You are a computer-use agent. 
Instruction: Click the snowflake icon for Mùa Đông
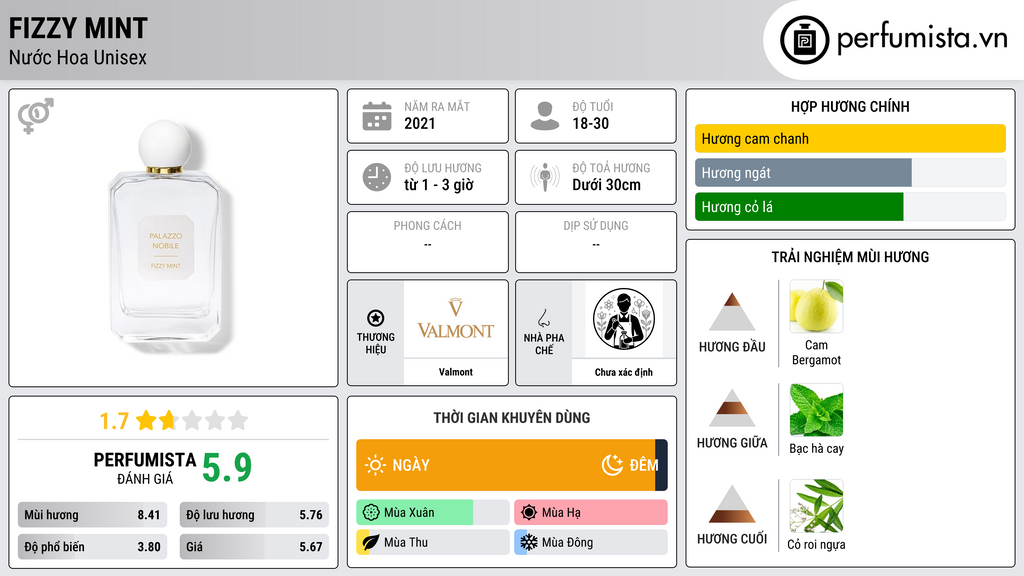pyautogui.click(x=529, y=542)
